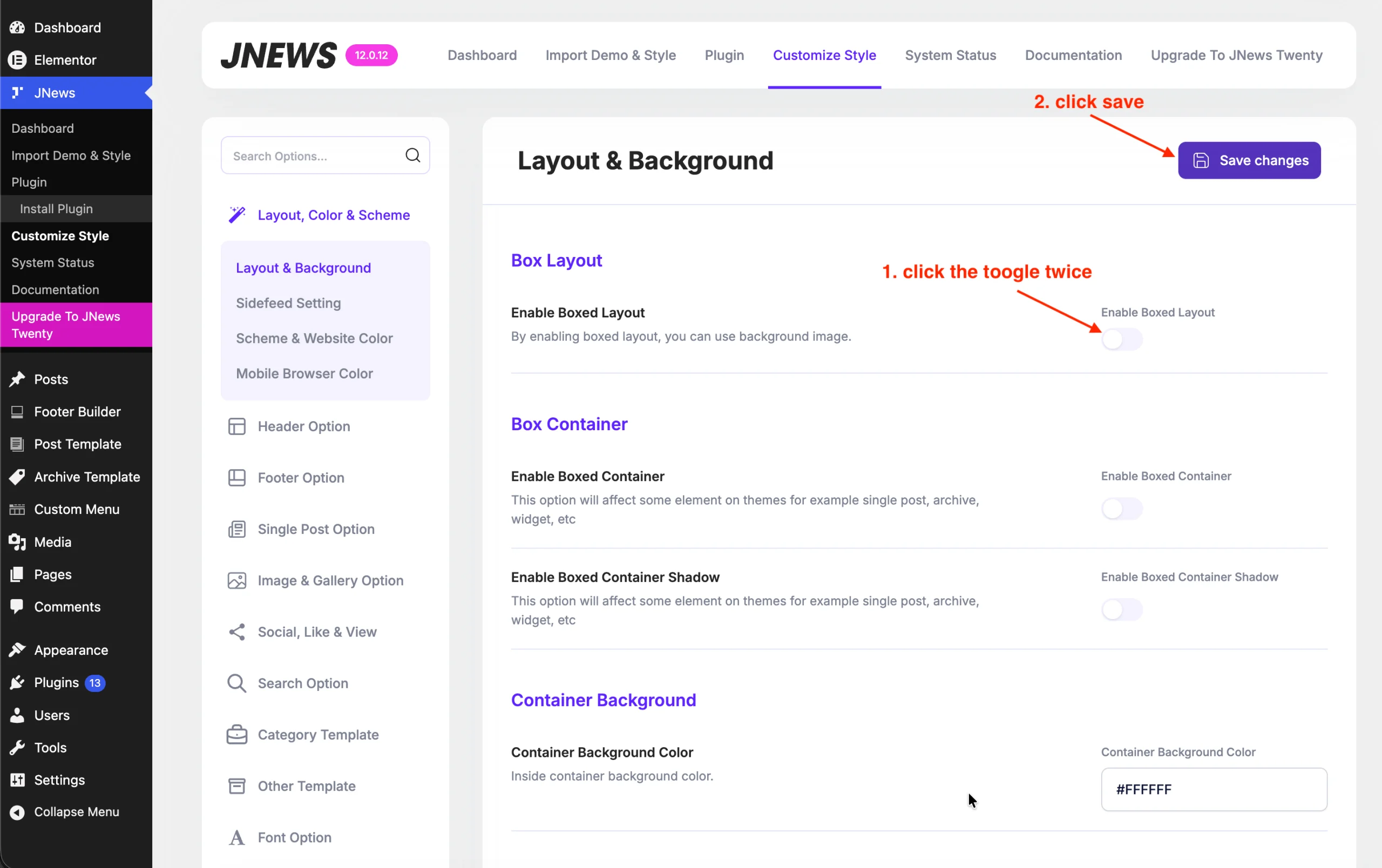Click the Social, Like & View share icon
Viewport: 1382px width, 868px height.
pos(236,632)
